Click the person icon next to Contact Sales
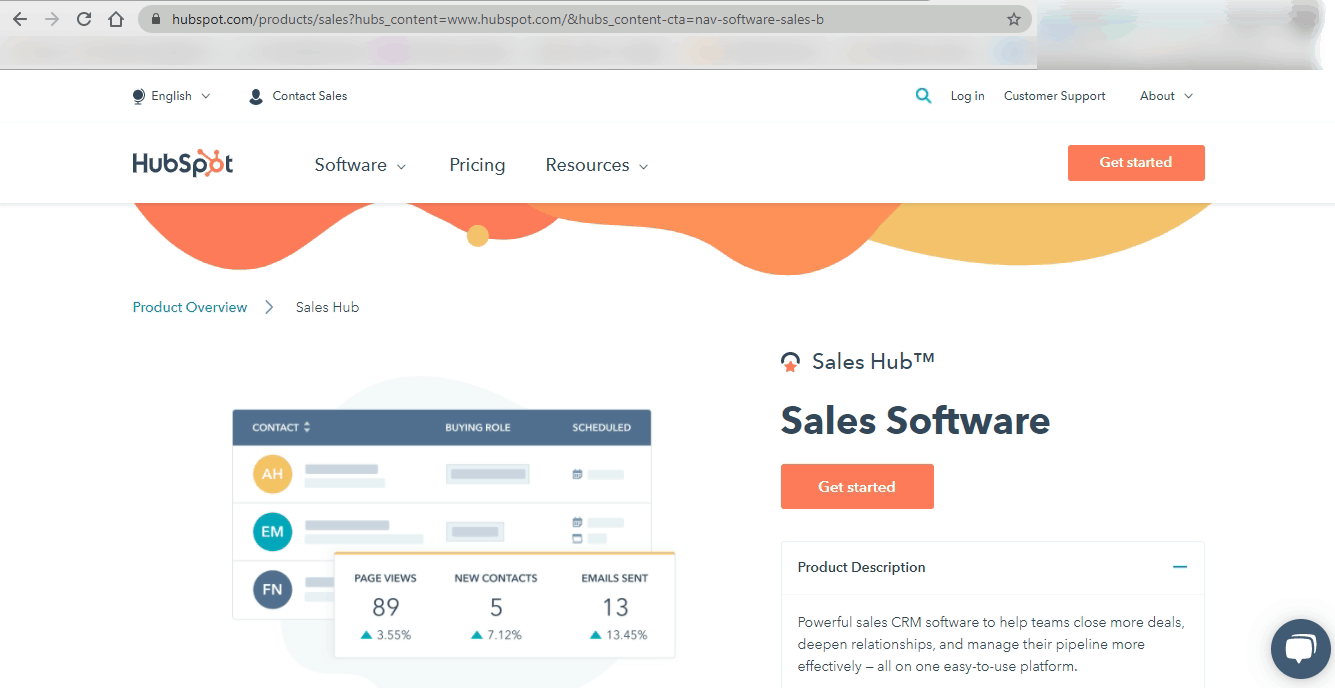 coord(256,95)
